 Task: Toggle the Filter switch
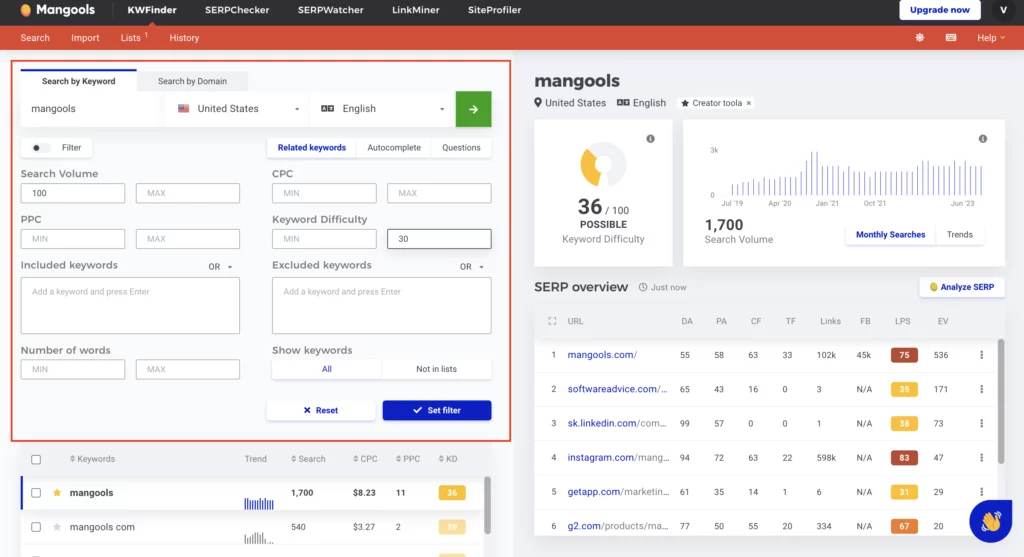click(x=42, y=148)
